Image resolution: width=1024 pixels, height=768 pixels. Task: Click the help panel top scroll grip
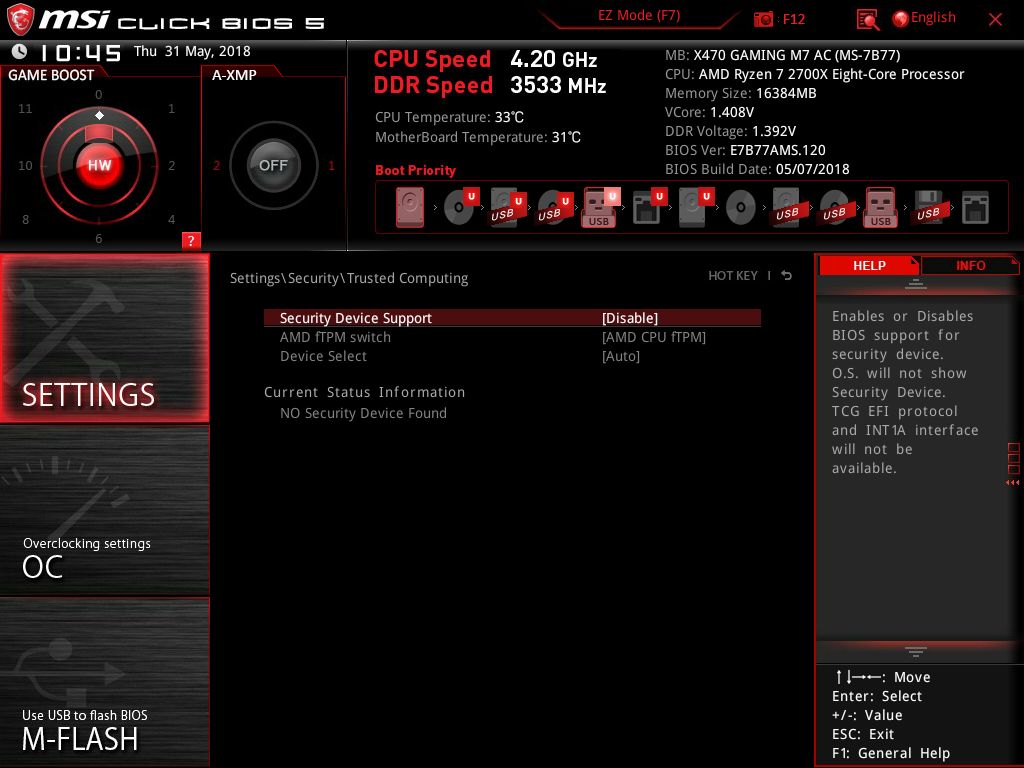coord(916,284)
